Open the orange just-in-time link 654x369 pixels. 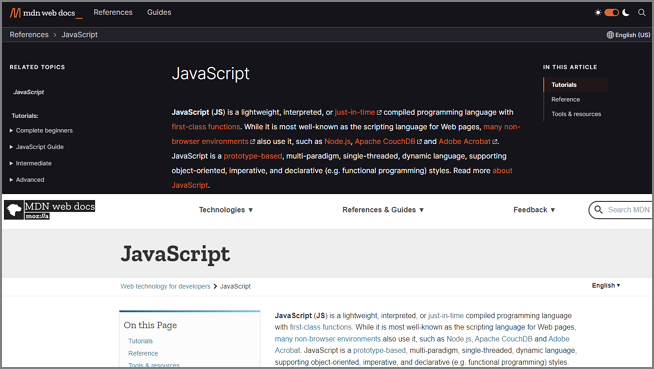coord(355,112)
